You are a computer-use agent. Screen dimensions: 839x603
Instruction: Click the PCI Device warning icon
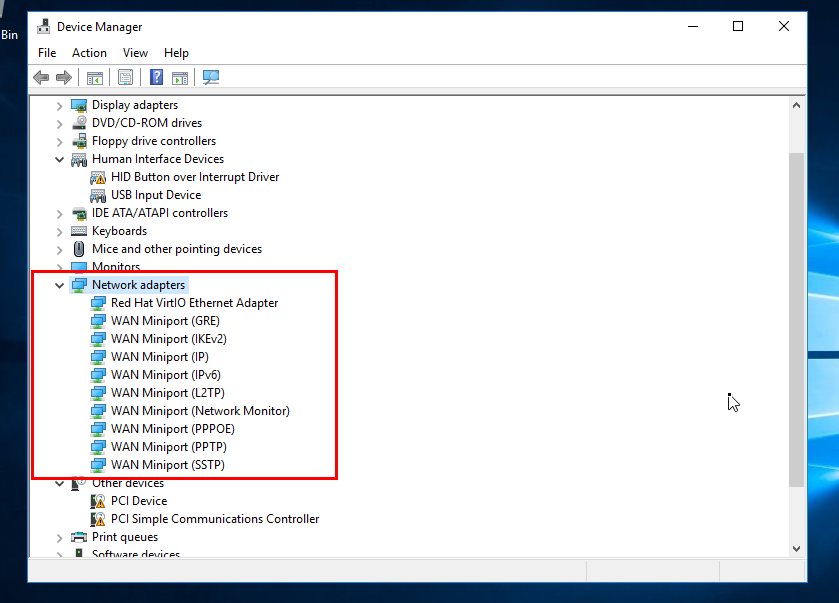click(x=98, y=501)
